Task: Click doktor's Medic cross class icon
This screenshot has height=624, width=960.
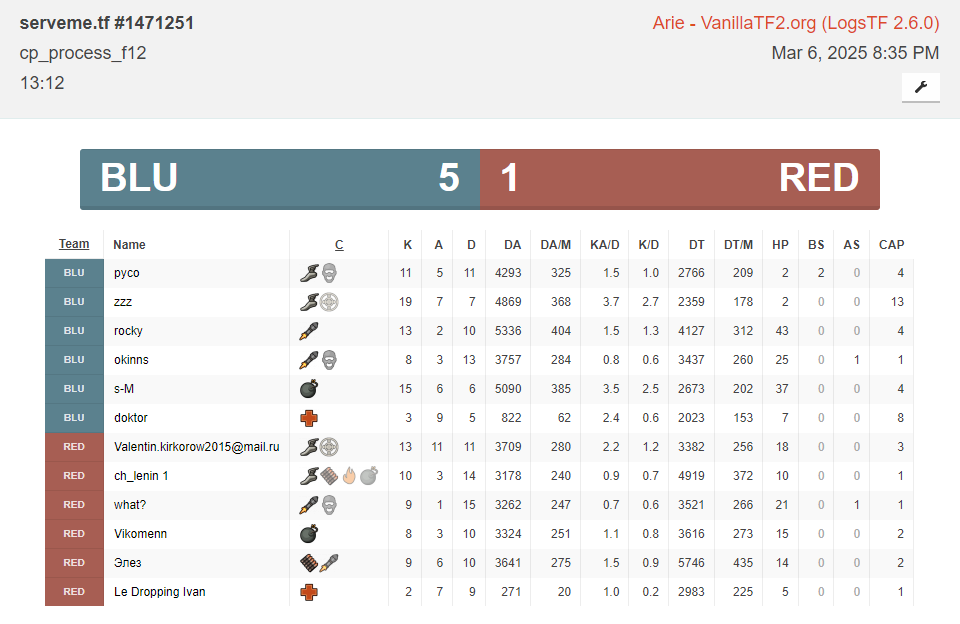Action: tap(309, 418)
